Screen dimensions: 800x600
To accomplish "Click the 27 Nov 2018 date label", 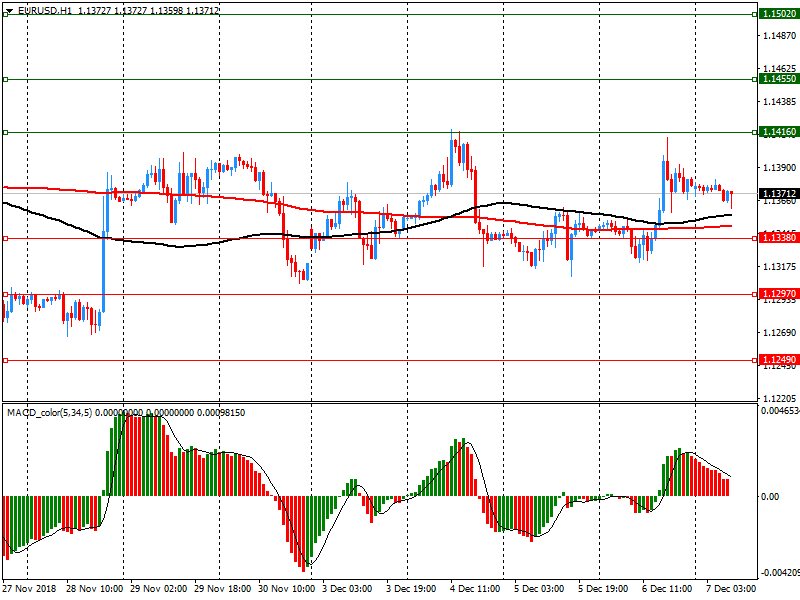I will click(29, 588).
